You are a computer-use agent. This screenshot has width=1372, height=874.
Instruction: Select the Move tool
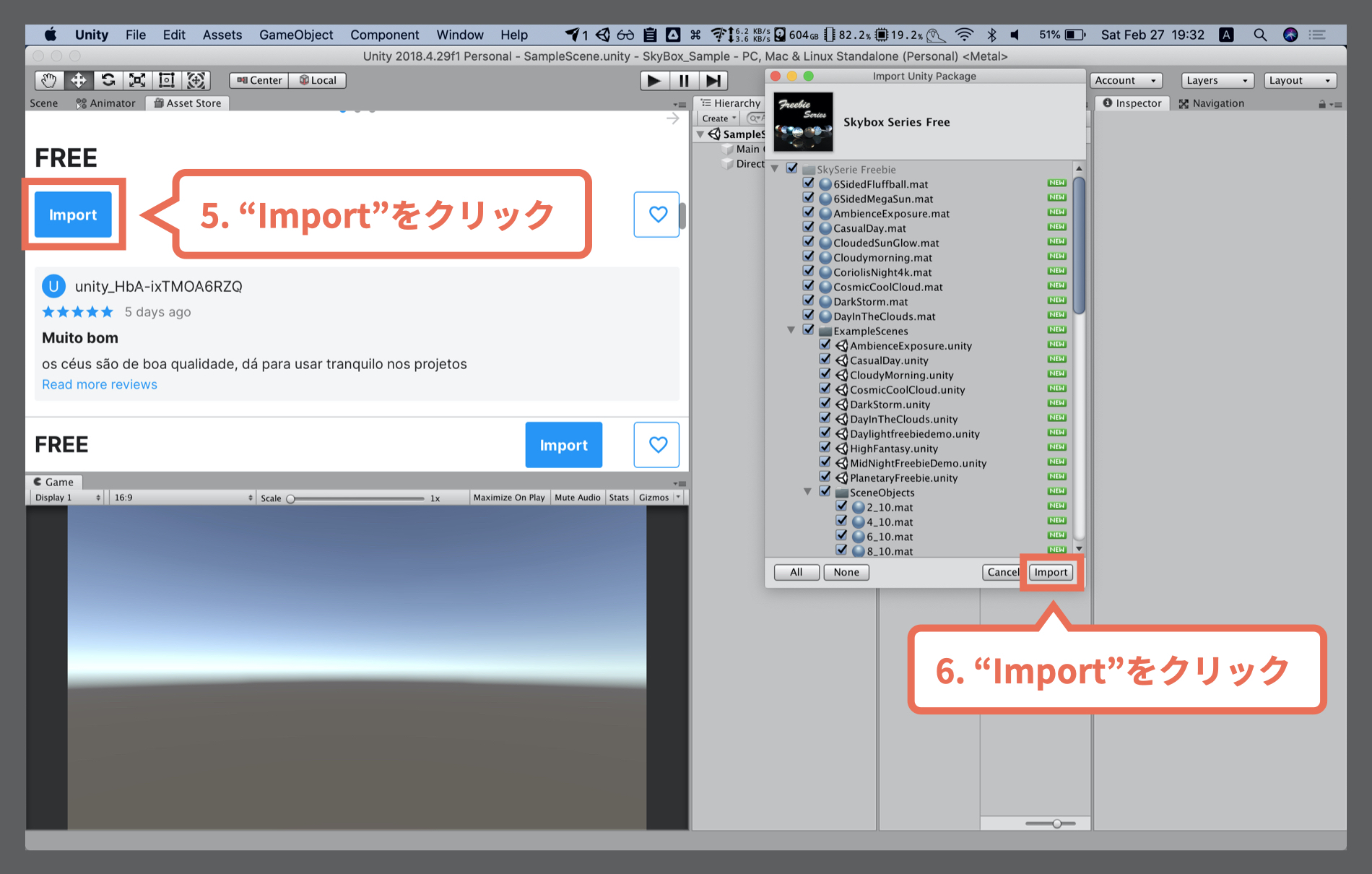(79, 80)
